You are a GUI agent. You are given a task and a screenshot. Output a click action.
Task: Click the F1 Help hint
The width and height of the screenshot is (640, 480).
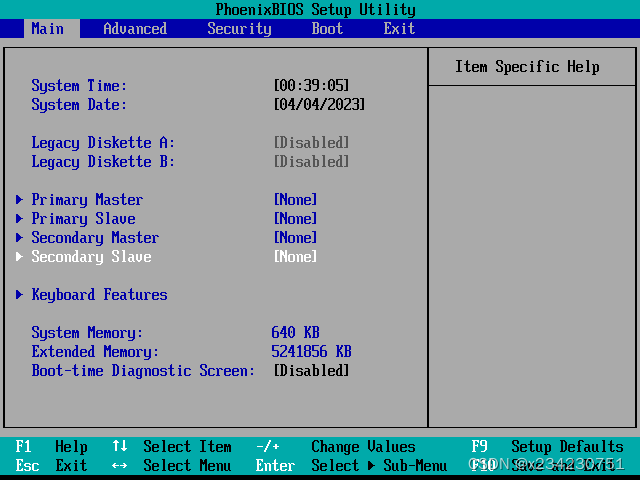[x=51, y=447]
